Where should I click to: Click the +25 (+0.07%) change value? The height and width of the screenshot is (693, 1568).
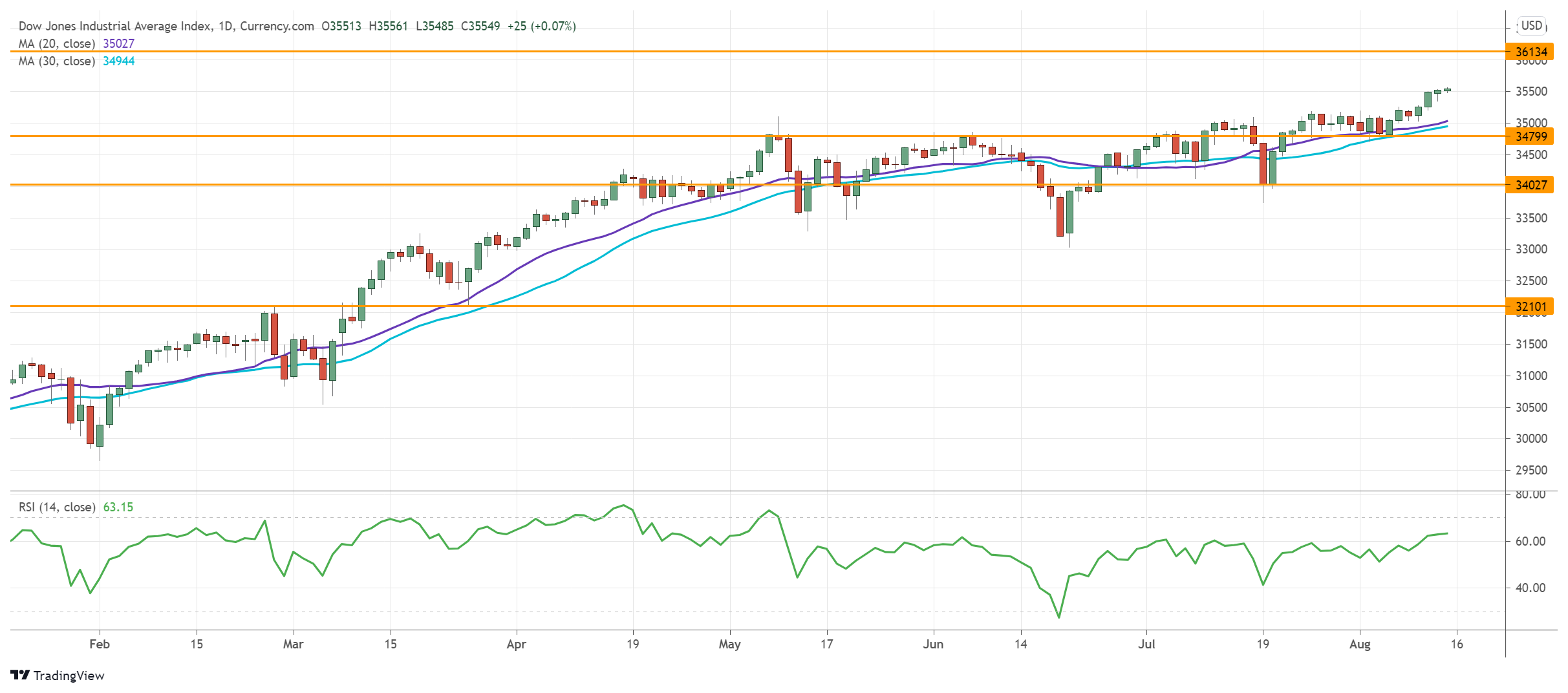pyautogui.click(x=541, y=26)
